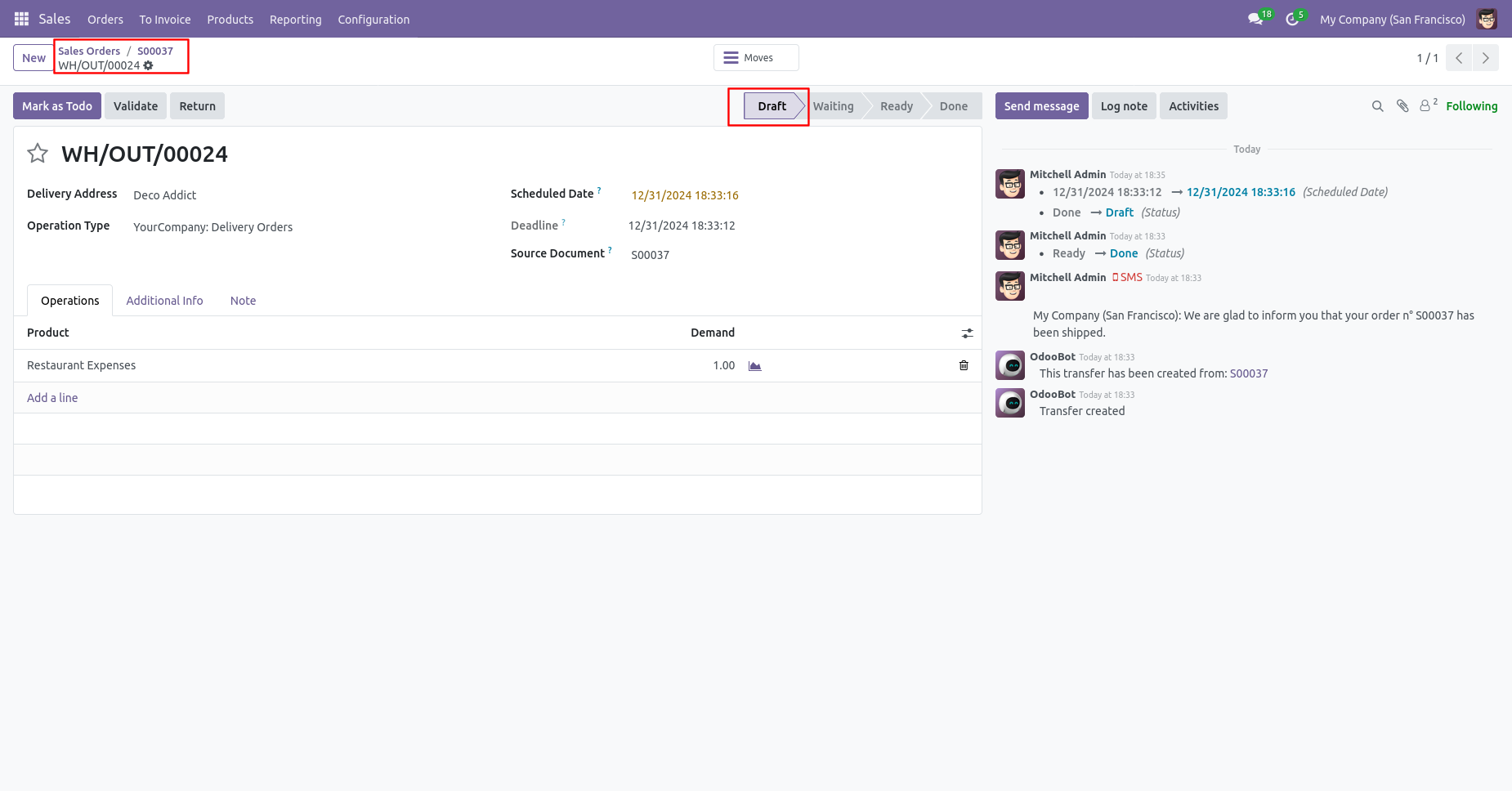
Task: Open the Delivery Address Deco Addict field
Action: (x=164, y=195)
